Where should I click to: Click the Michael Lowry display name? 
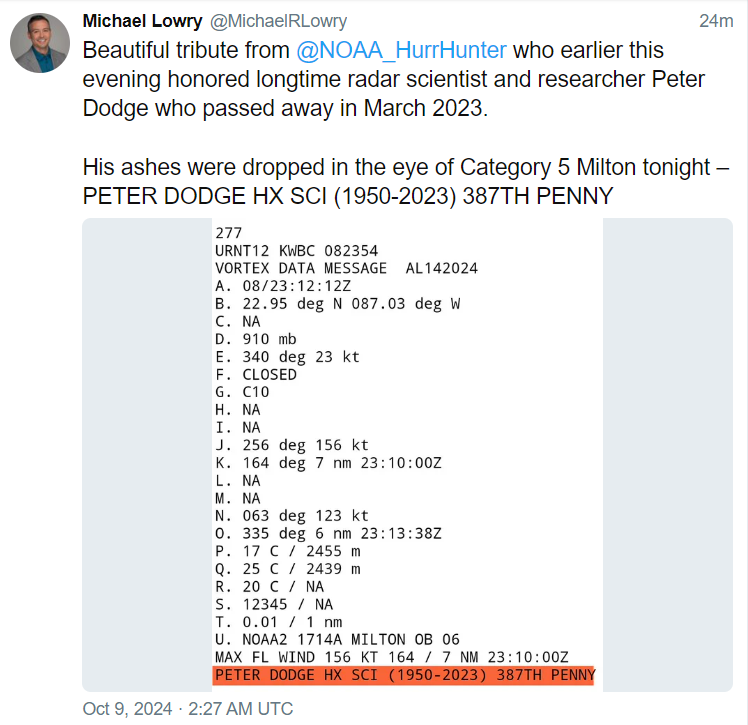pos(142,21)
